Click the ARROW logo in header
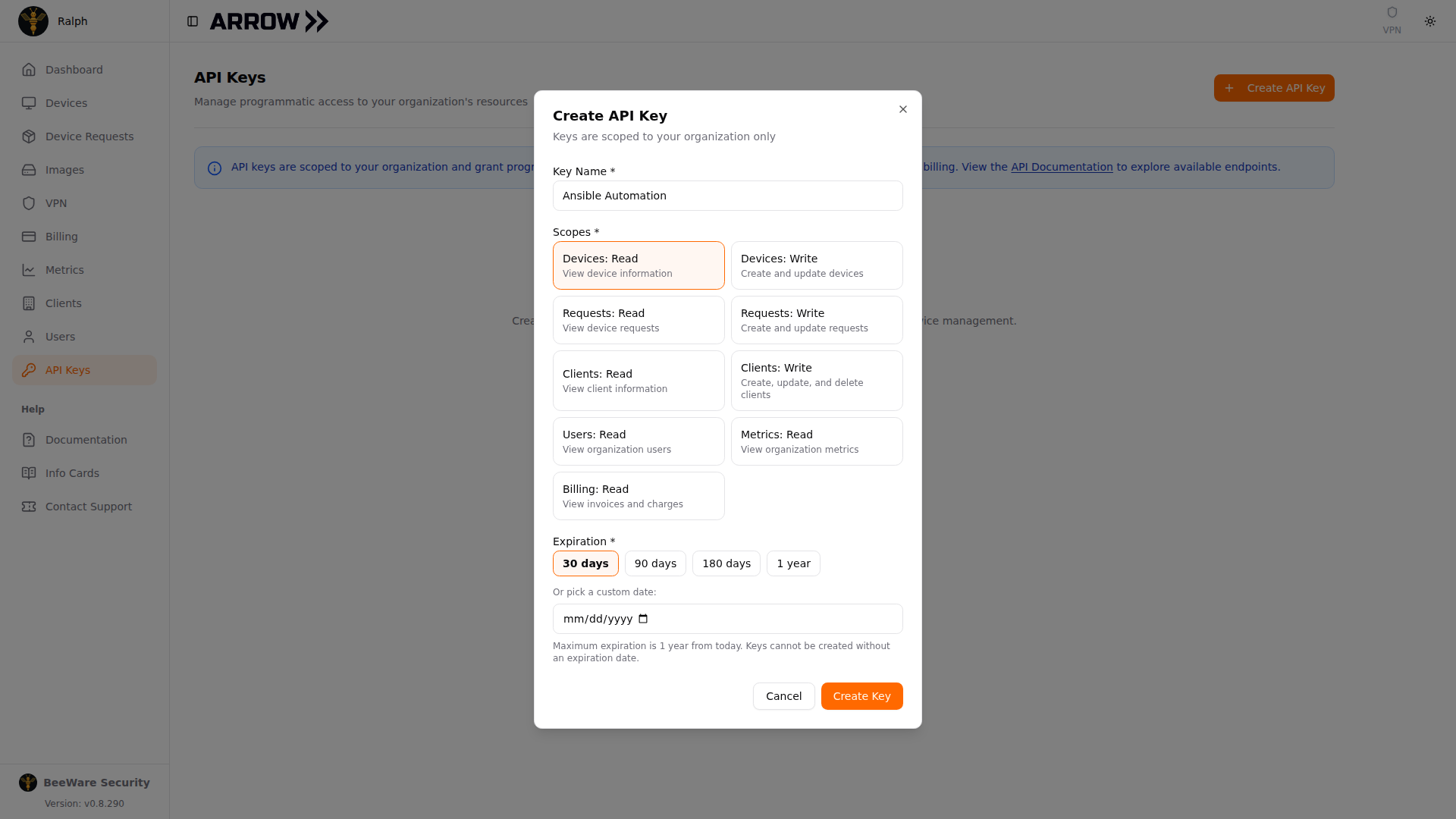1456x819 pixels. (269, 21)
